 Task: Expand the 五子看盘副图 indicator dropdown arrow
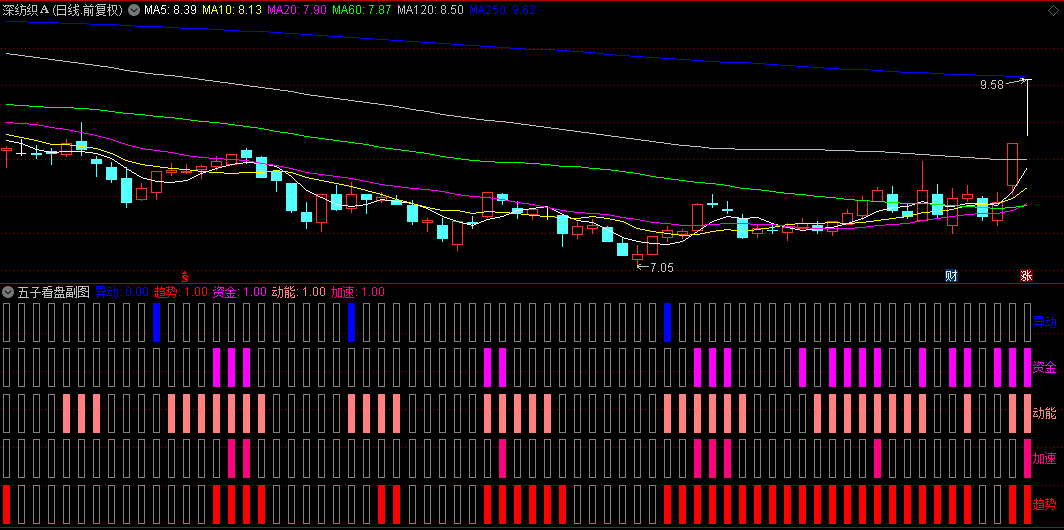[x=8, y=292]
